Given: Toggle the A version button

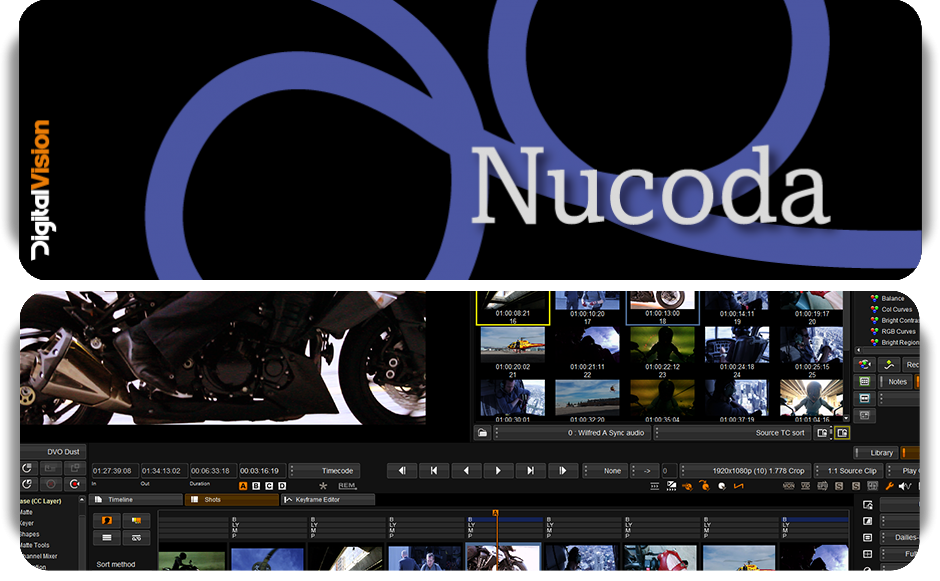Looking at the screenshot, I should [x=244, y=487].
